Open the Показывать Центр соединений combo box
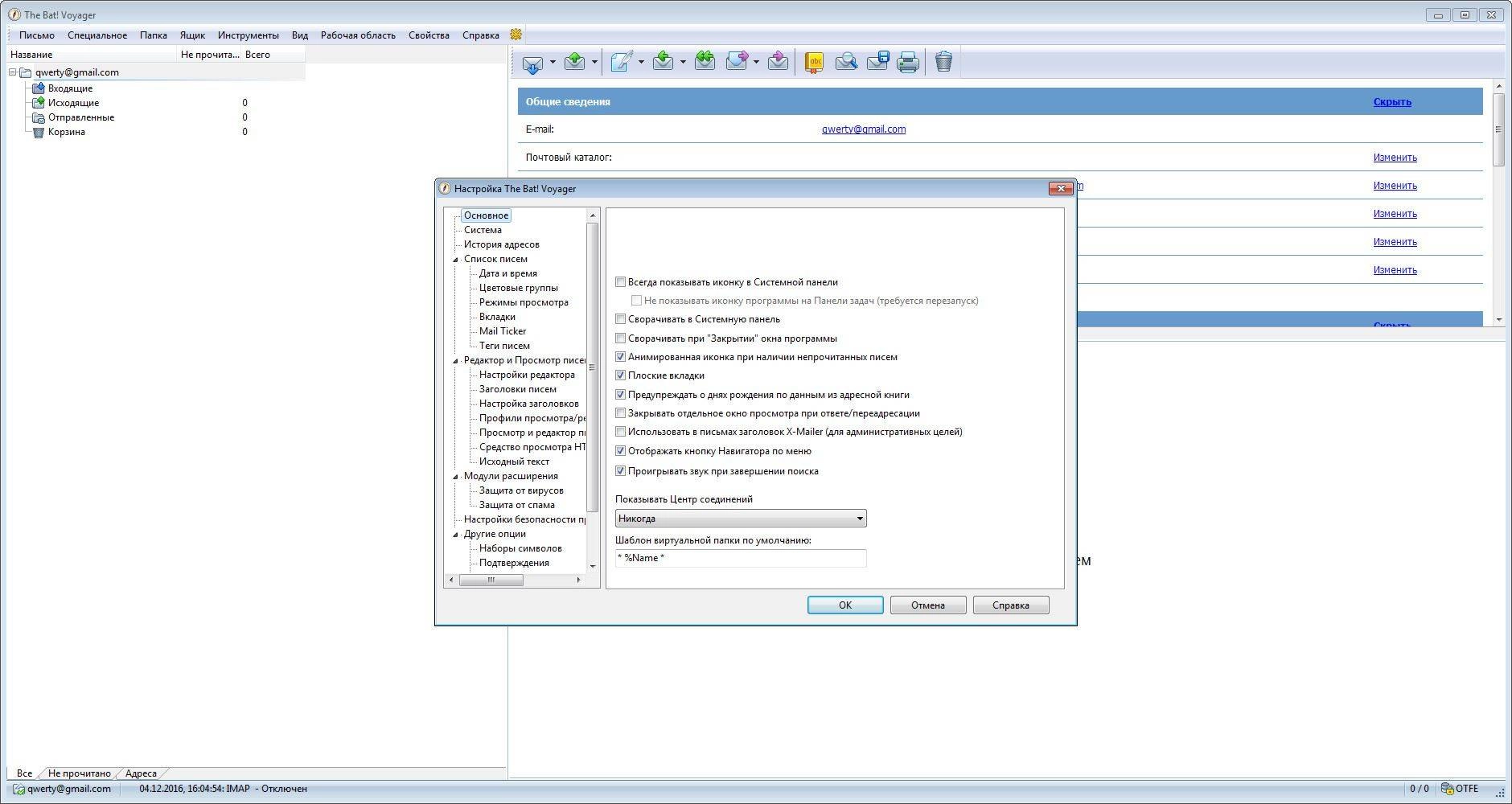Image resolution: width=1512 pixels, height=804 pixels. pyautogui.click(x=741, y=519)
